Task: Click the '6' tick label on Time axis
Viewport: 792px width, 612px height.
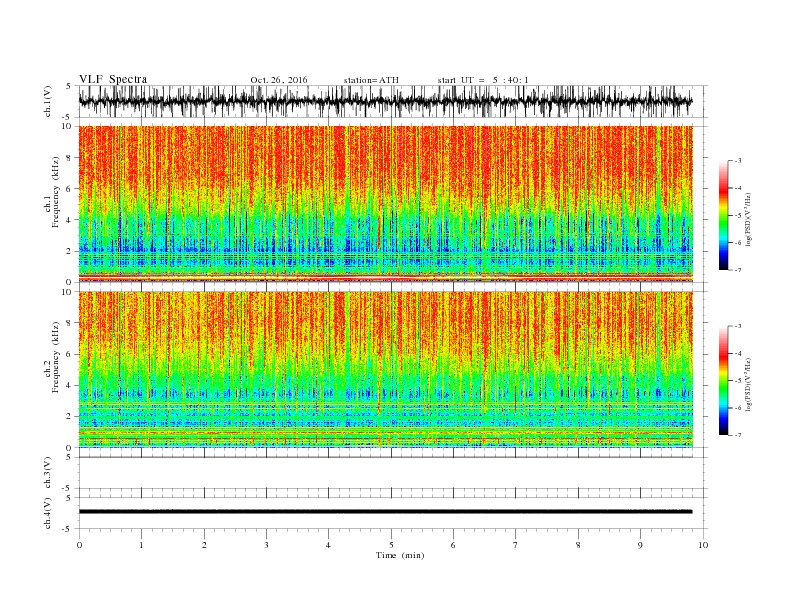Action: [x=453, y=545]
